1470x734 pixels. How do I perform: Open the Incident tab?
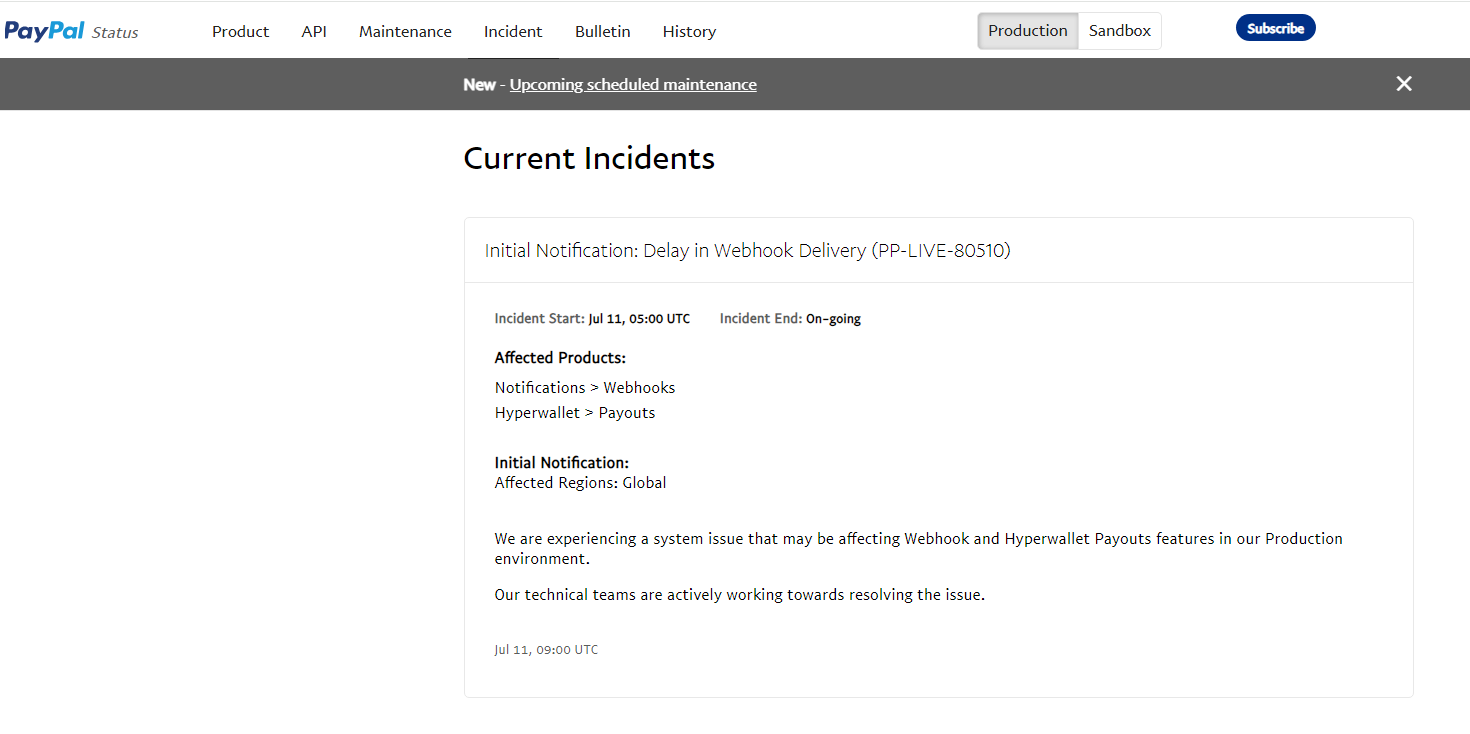coord(513,31)
